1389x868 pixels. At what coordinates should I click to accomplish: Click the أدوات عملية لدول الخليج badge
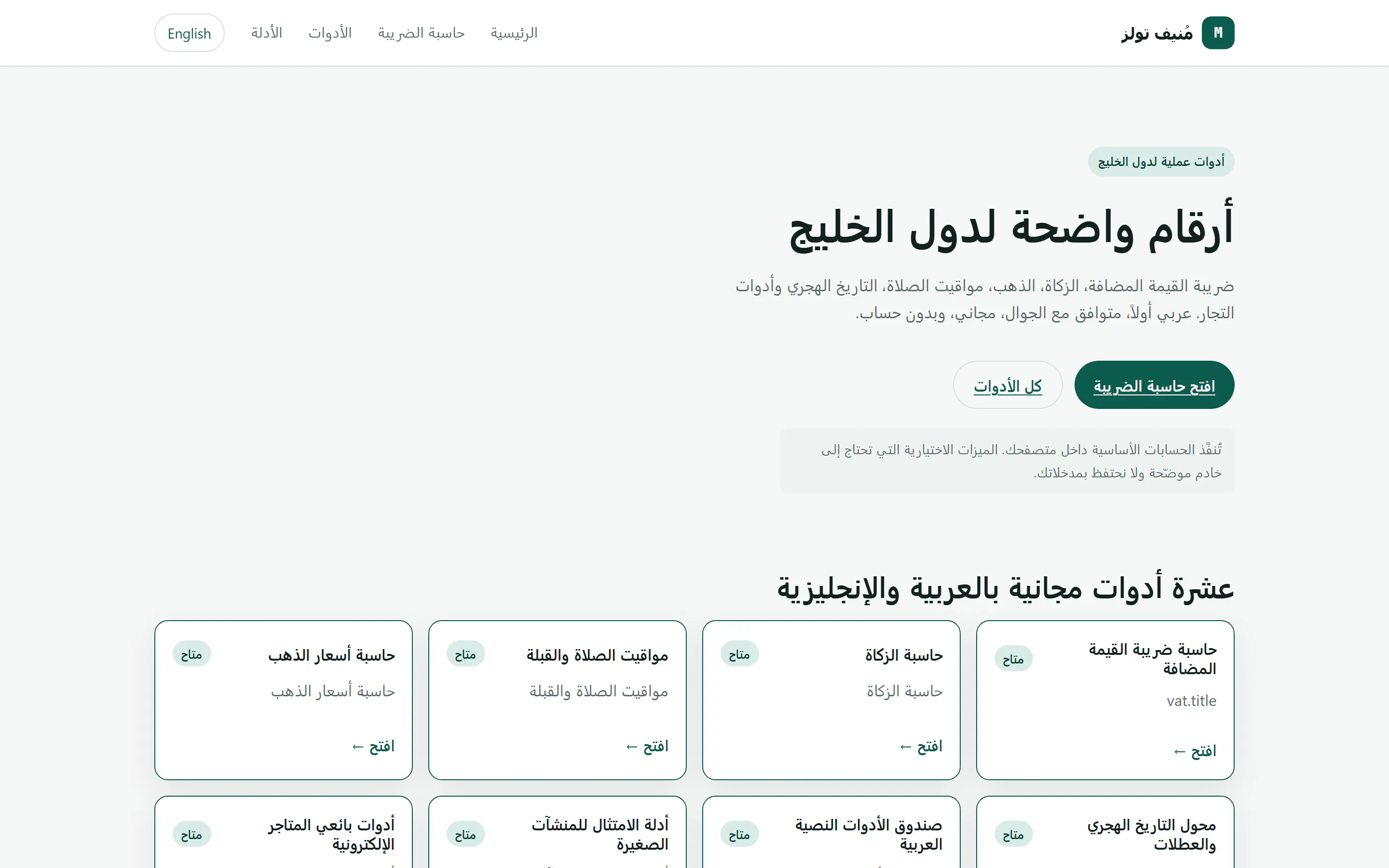click(x=1160, y=162)
